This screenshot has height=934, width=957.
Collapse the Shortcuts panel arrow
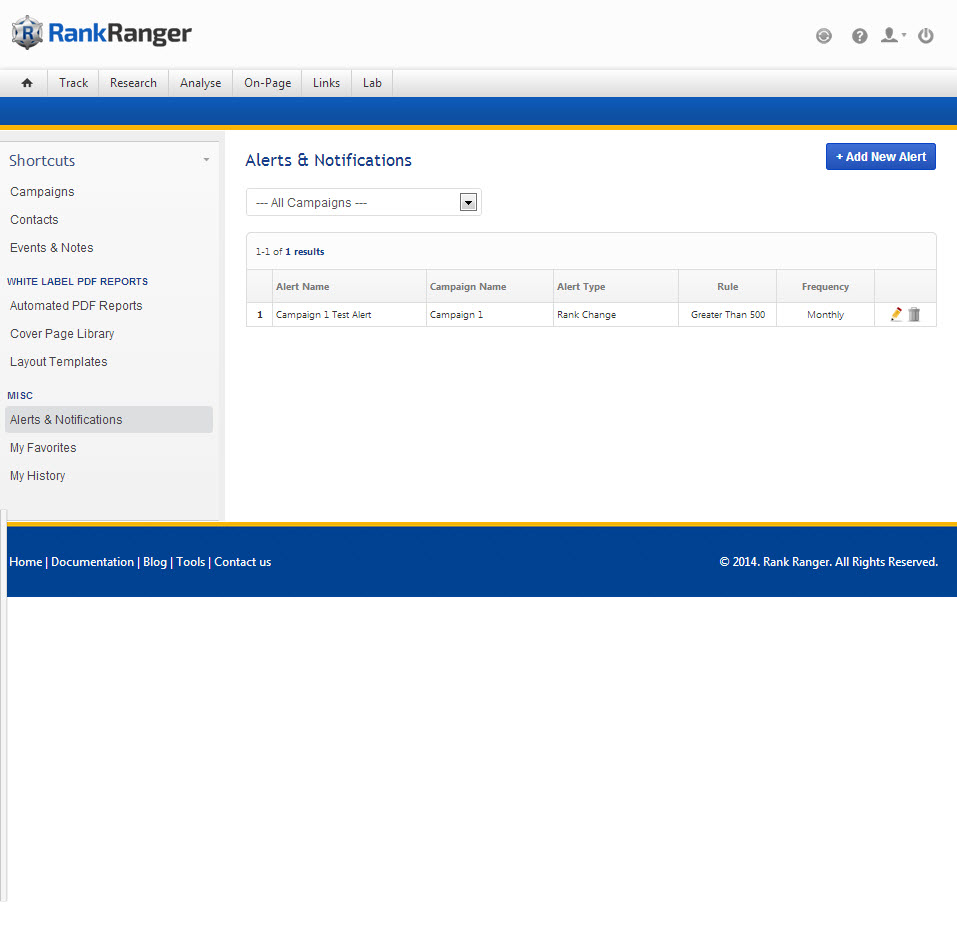coord(206,160)
